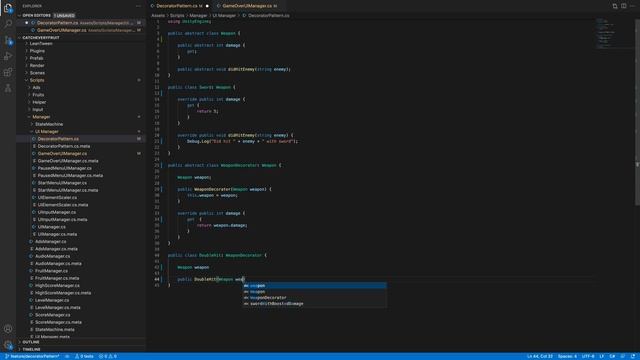Click the Ln 44 cursor position indicator
640x360 pixels.
[x=540, y=356]
